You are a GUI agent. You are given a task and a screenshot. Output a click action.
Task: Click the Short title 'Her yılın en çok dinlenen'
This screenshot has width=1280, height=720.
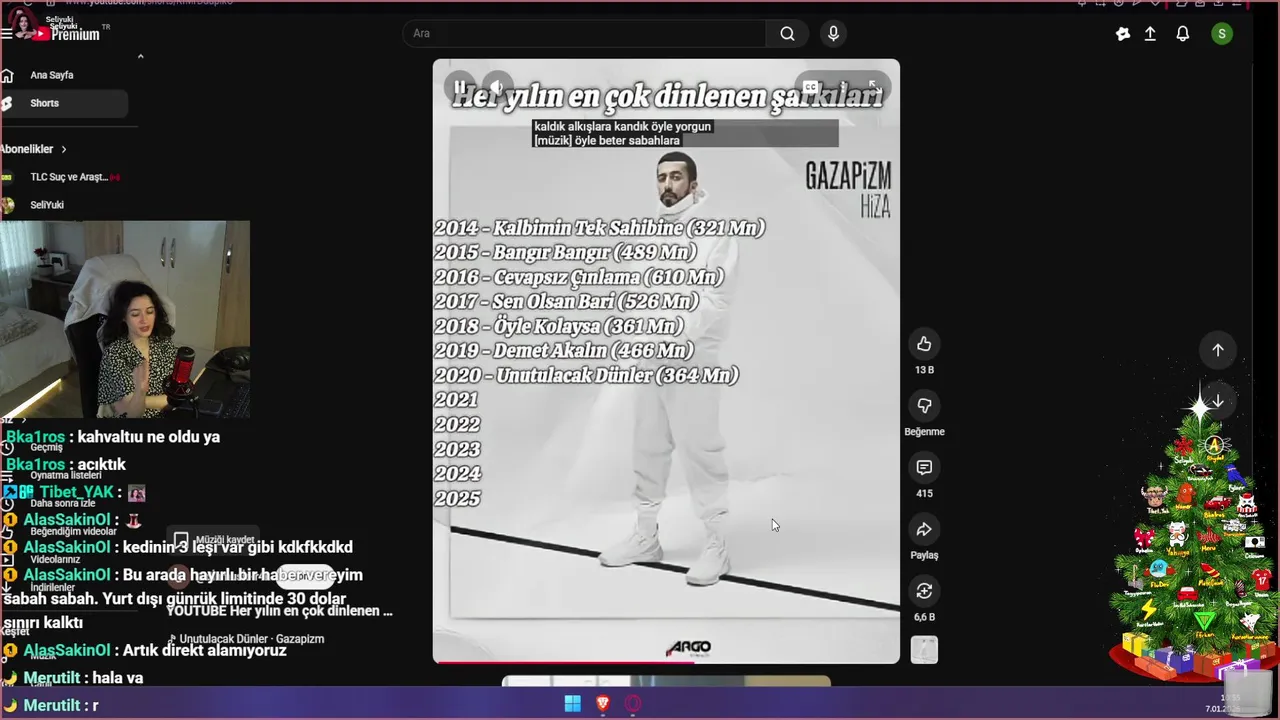(280, 611)
